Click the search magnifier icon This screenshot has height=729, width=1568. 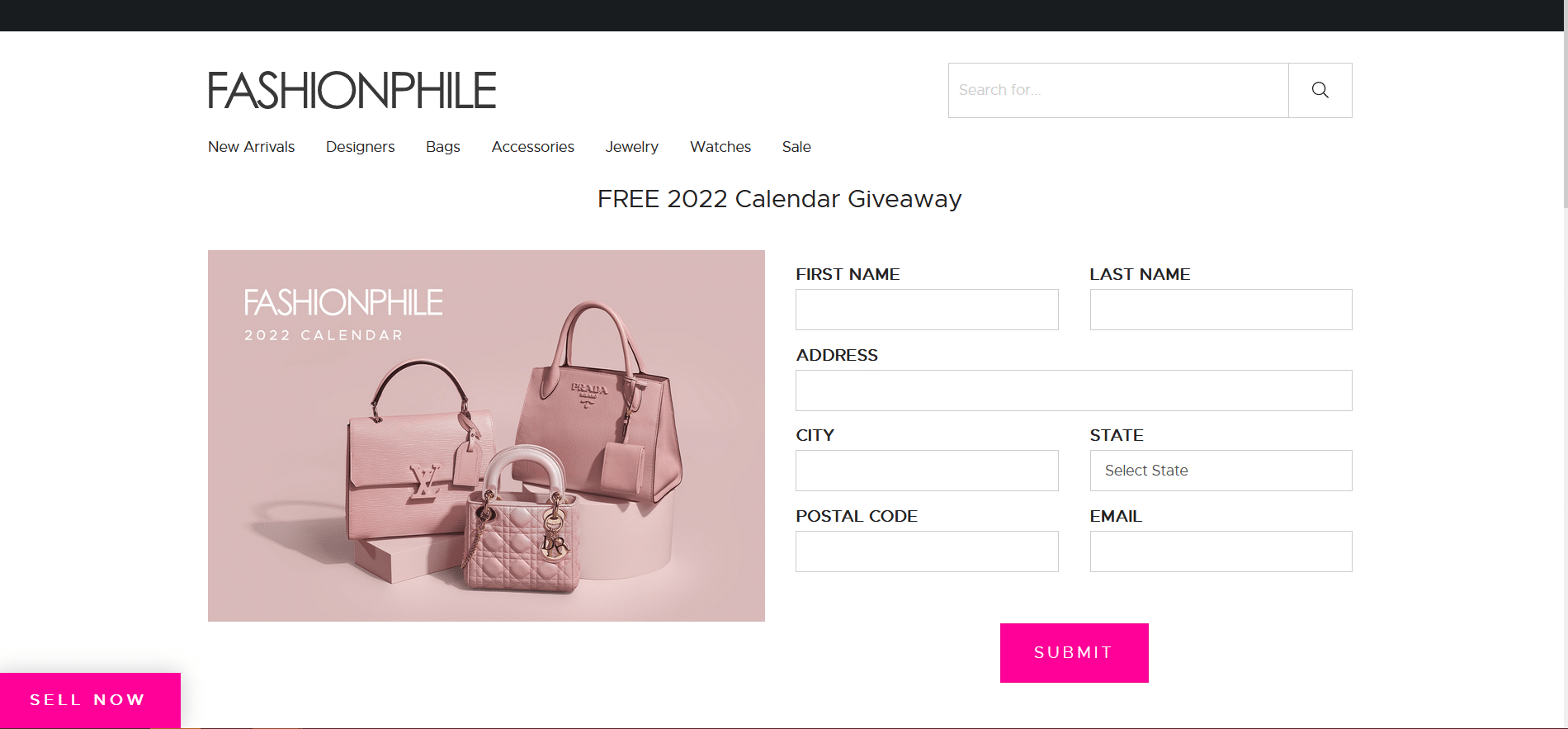pyautogui.click(x=1320, y=90)
